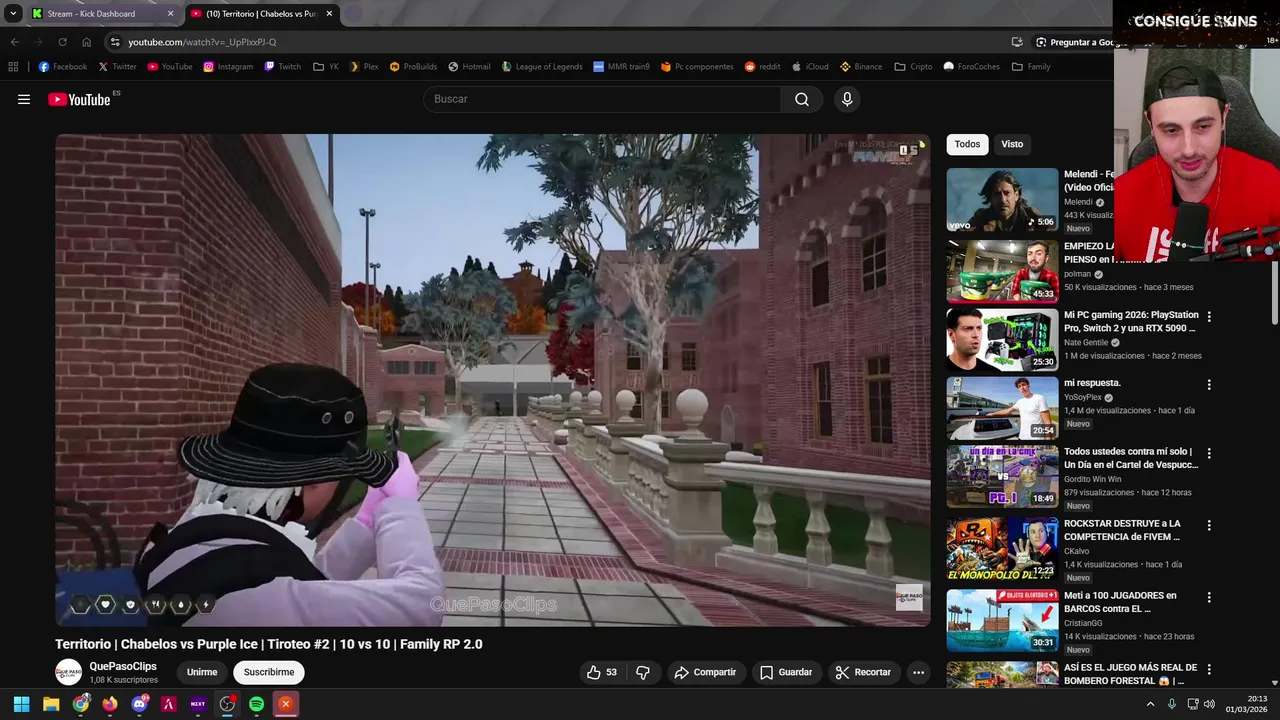Image resolution: width=1280 pixels, height=720 pixels.
Task: Start voice search with the microphone
Action: coord(847,99)
